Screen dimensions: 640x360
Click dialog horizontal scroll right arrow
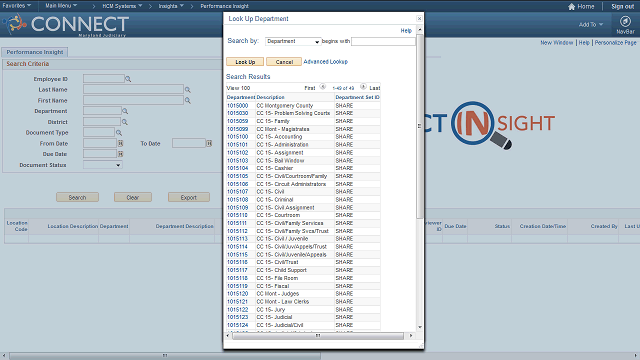[411, 336]
